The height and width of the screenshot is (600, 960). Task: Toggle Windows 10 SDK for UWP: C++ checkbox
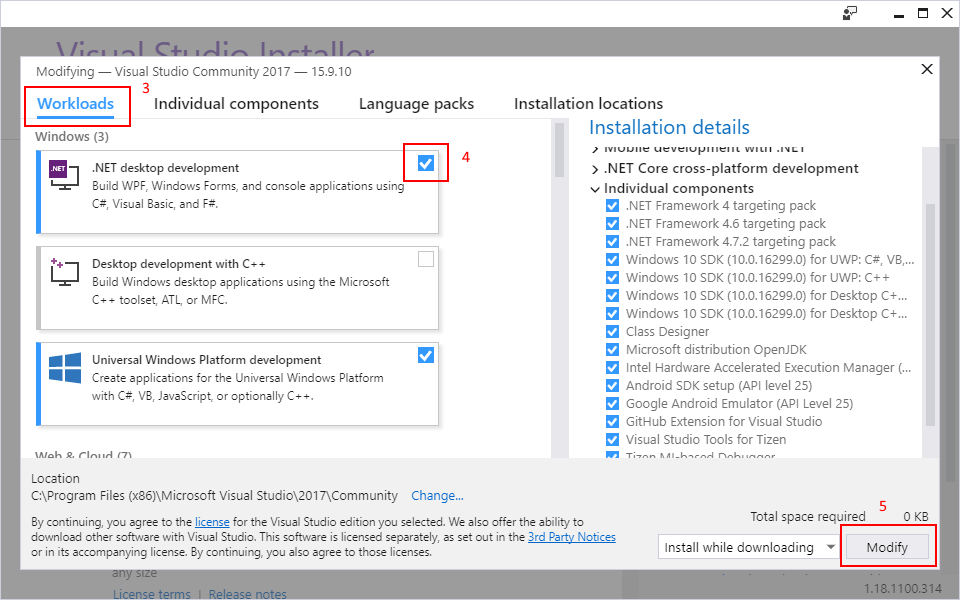pos(612,277)
